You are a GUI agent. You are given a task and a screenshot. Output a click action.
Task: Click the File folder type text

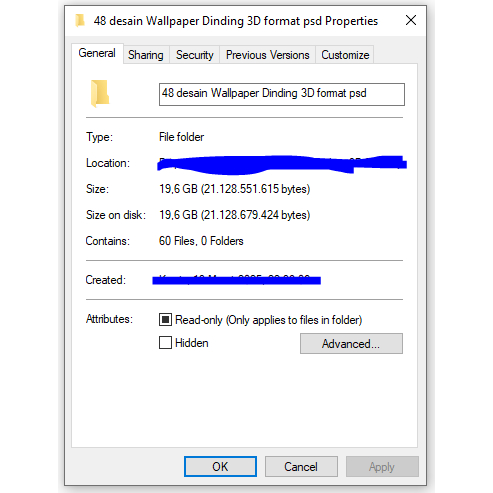pos(181,137)
